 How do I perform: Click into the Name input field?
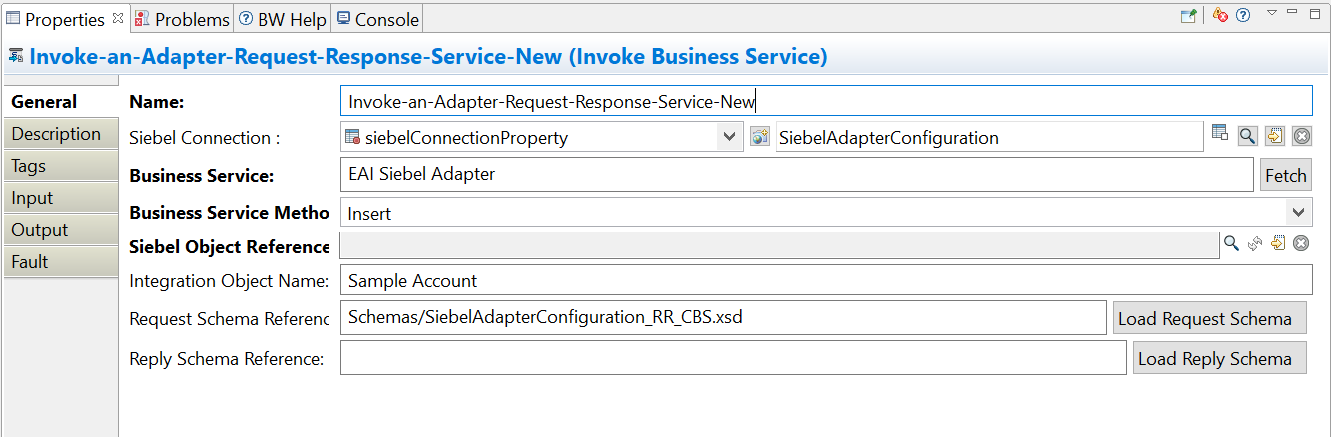(x=826, y=101)
